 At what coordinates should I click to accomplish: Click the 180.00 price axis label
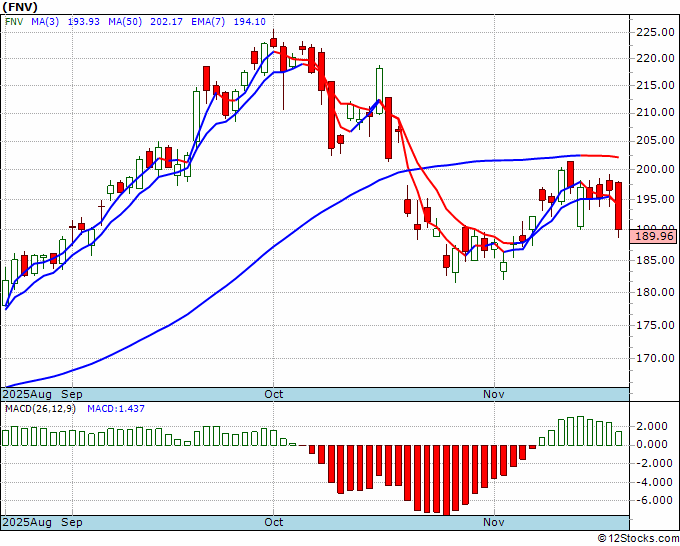coord(655,292)
